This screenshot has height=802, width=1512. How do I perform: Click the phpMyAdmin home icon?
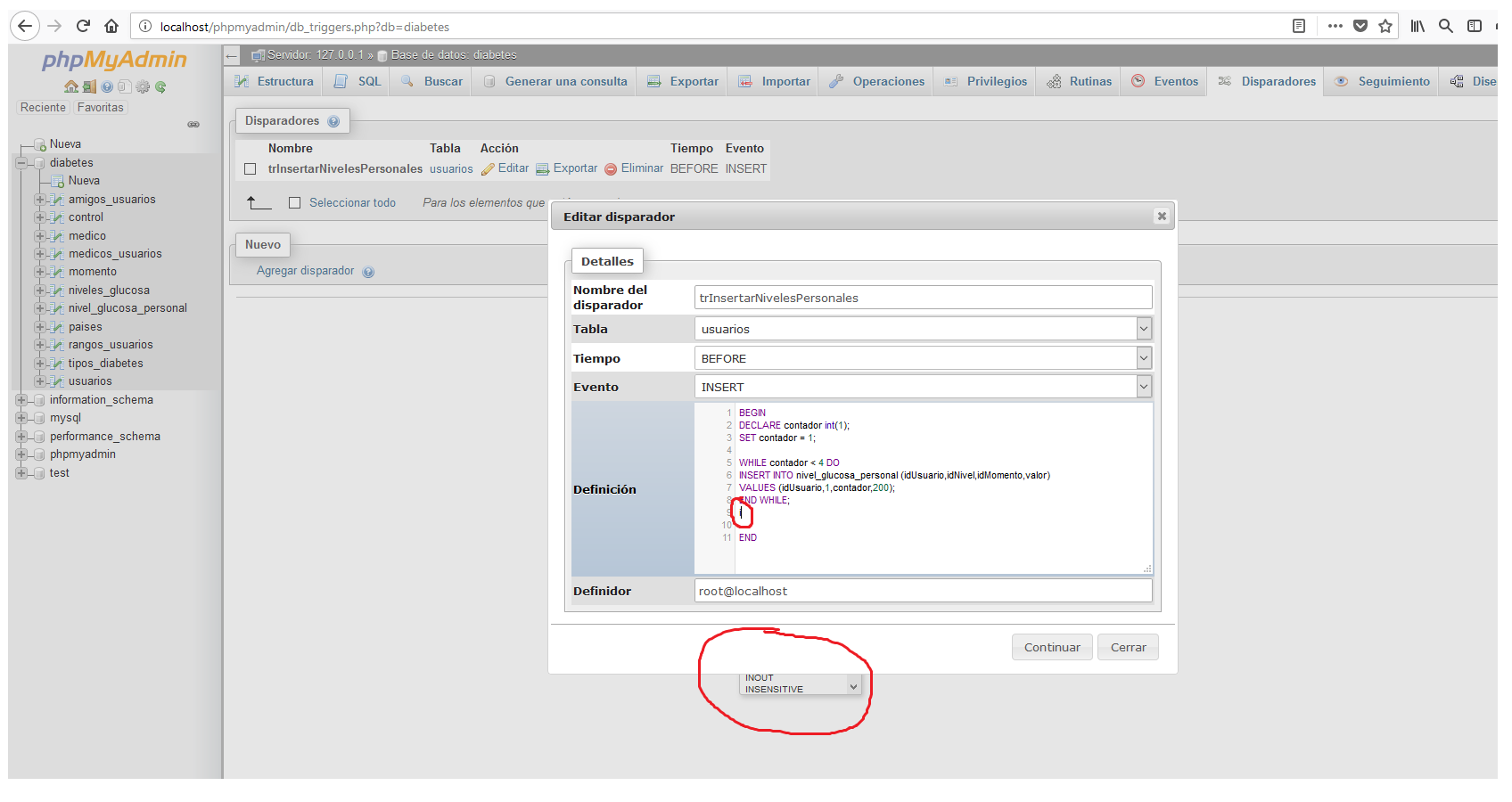pos(71,86)
